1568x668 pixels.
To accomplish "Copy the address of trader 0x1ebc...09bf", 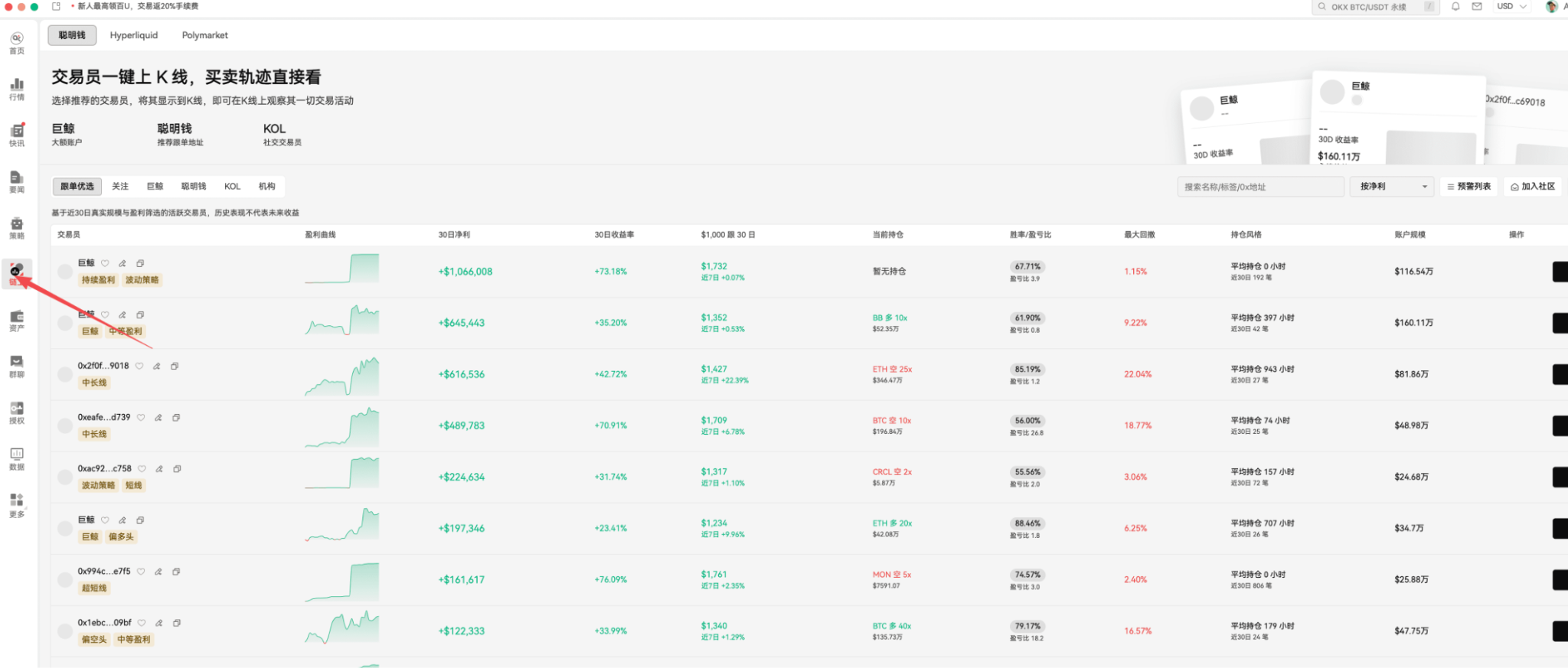I will coord(177,622).
